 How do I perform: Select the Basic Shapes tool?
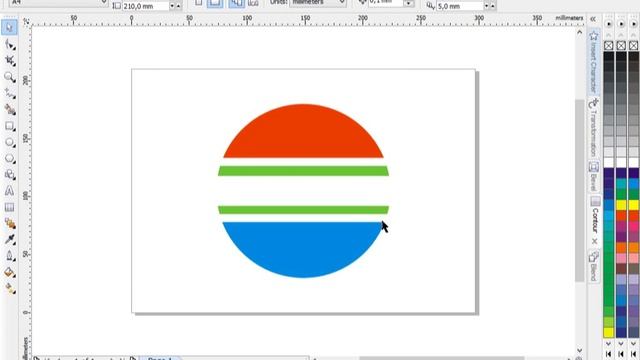9,175
